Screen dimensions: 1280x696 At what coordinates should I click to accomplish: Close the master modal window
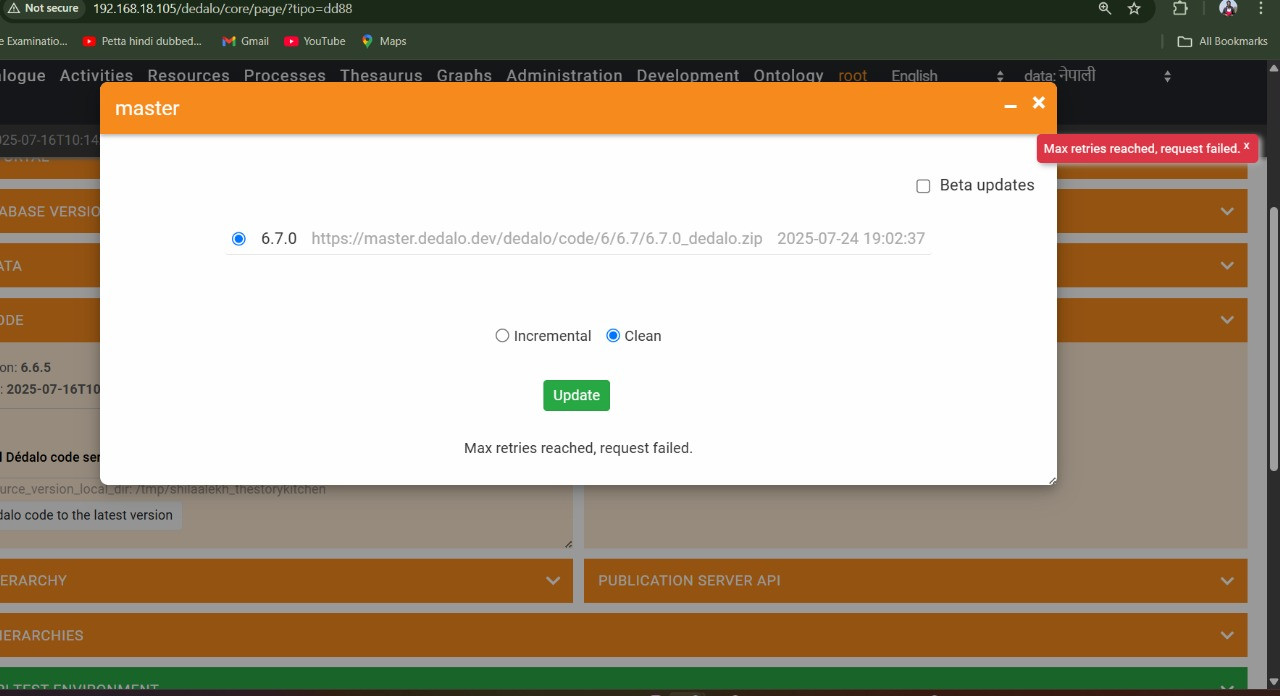coord(1038,103)
